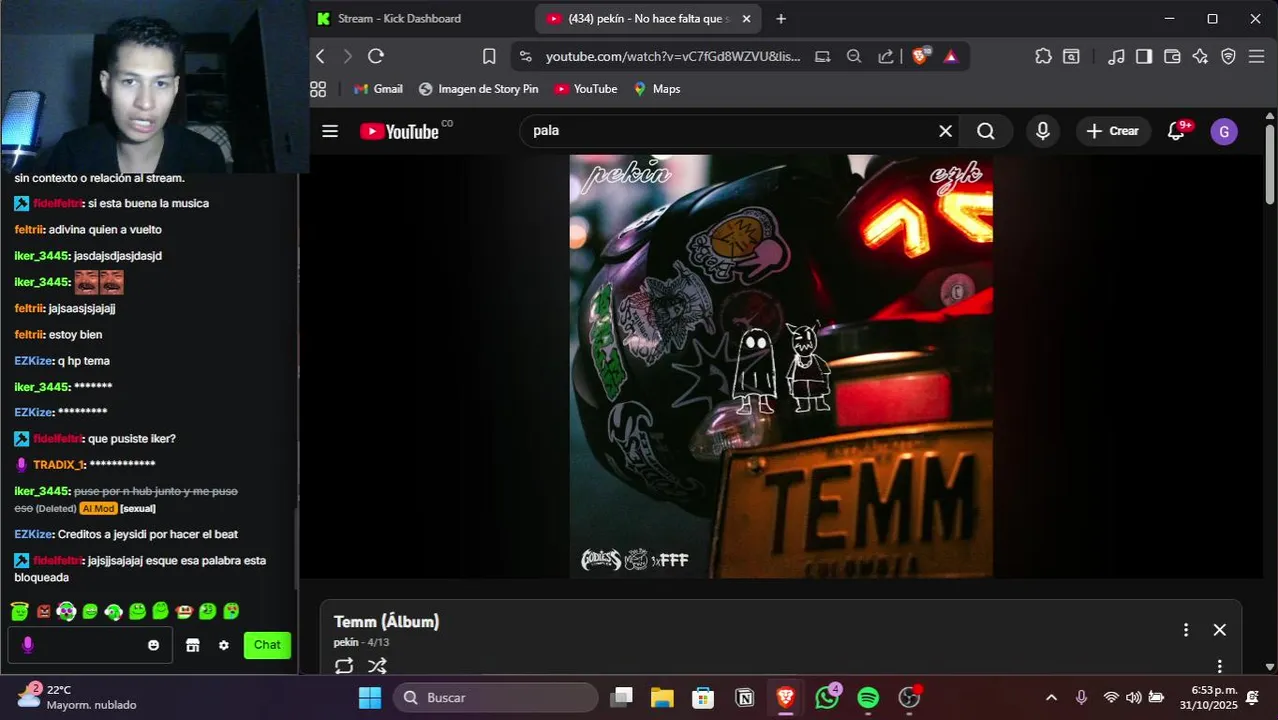Click the Temm (Álbum) playlist title

(386, 622)
